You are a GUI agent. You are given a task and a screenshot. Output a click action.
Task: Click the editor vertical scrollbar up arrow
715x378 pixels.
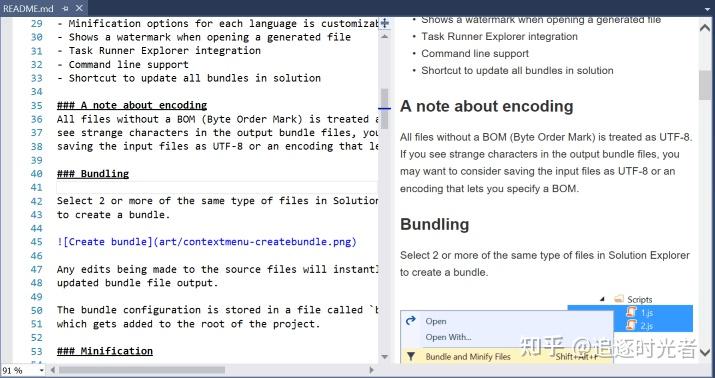[384, 36]
